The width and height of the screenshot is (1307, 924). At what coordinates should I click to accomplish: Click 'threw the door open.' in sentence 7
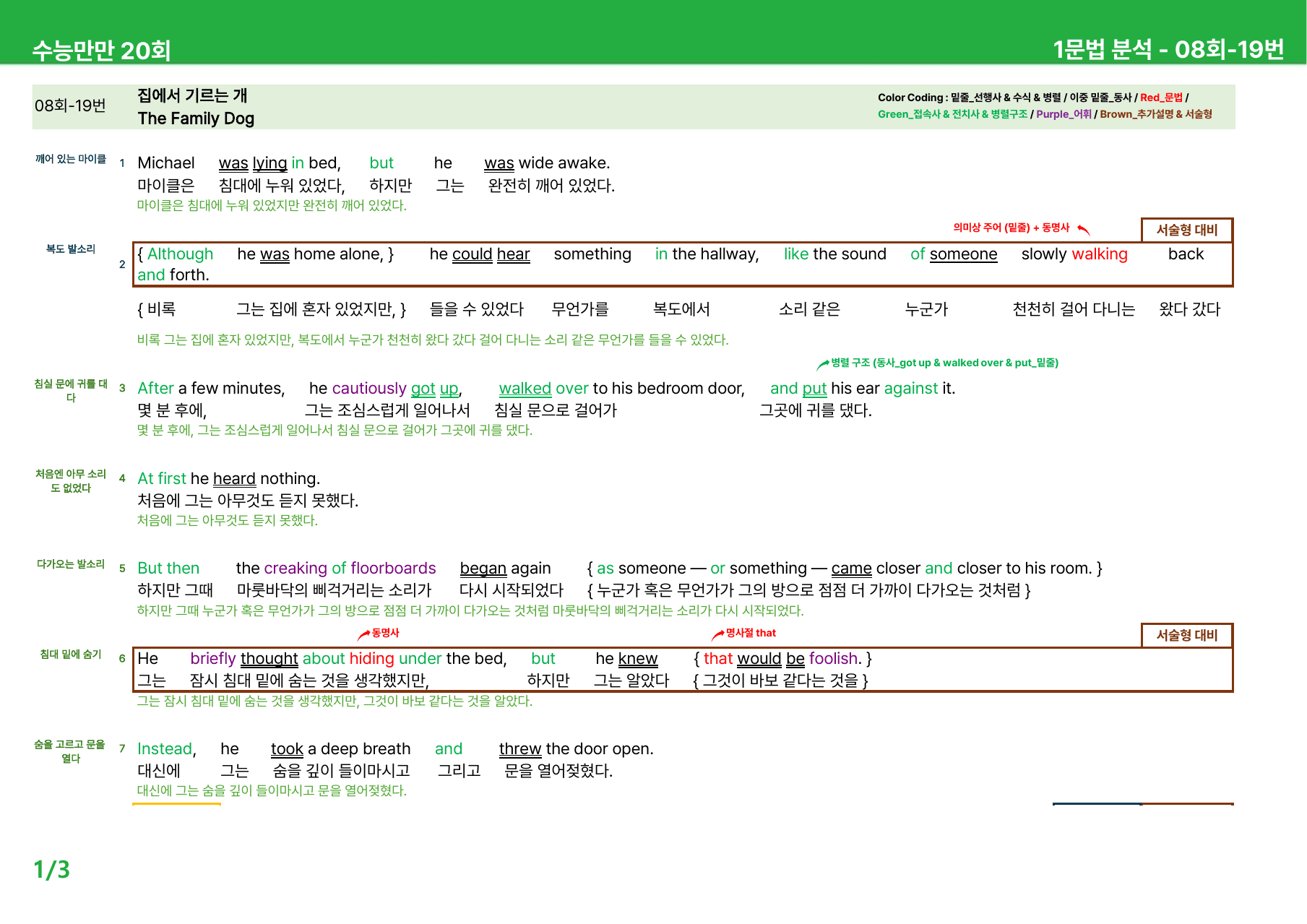(x=576, y=749)
